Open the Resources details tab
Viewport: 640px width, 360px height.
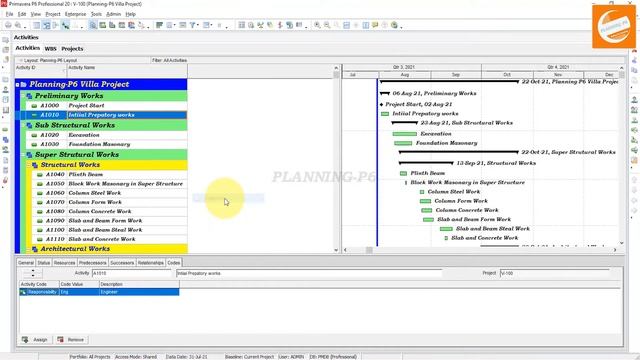pos(64,263)
